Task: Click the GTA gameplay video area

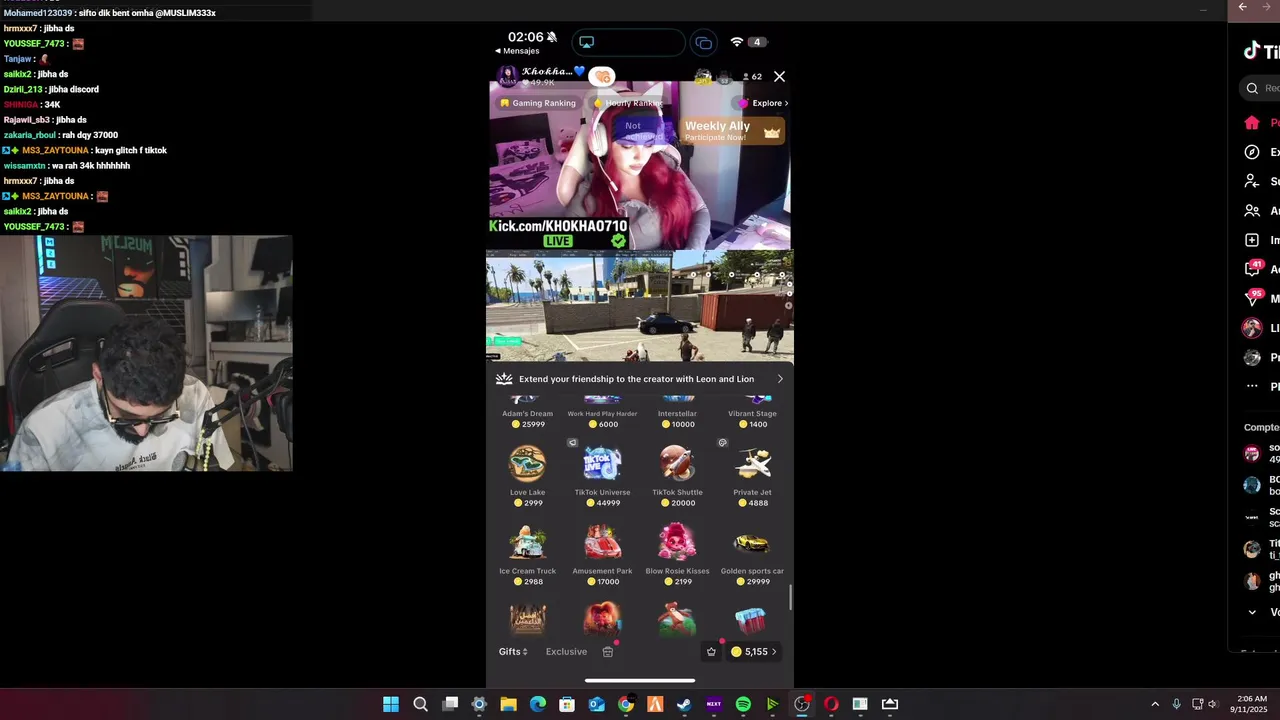Action: [x=640, y=305]
